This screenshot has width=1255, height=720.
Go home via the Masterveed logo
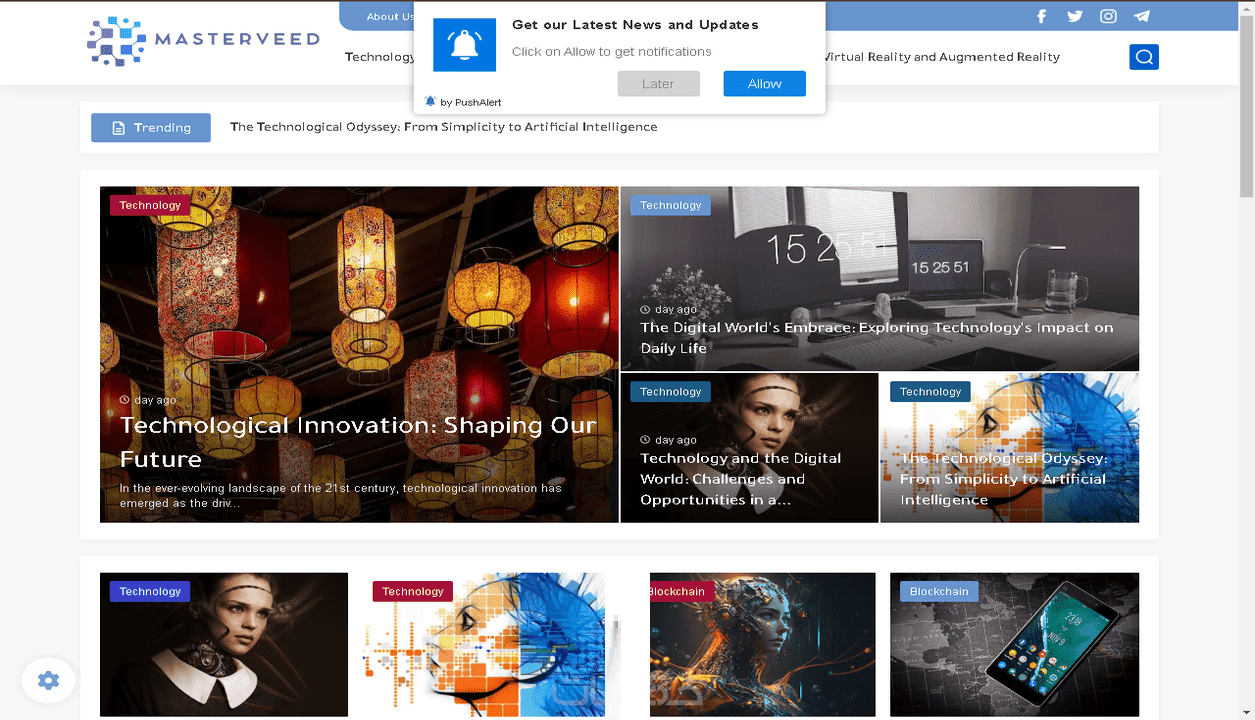pos(203,41)
